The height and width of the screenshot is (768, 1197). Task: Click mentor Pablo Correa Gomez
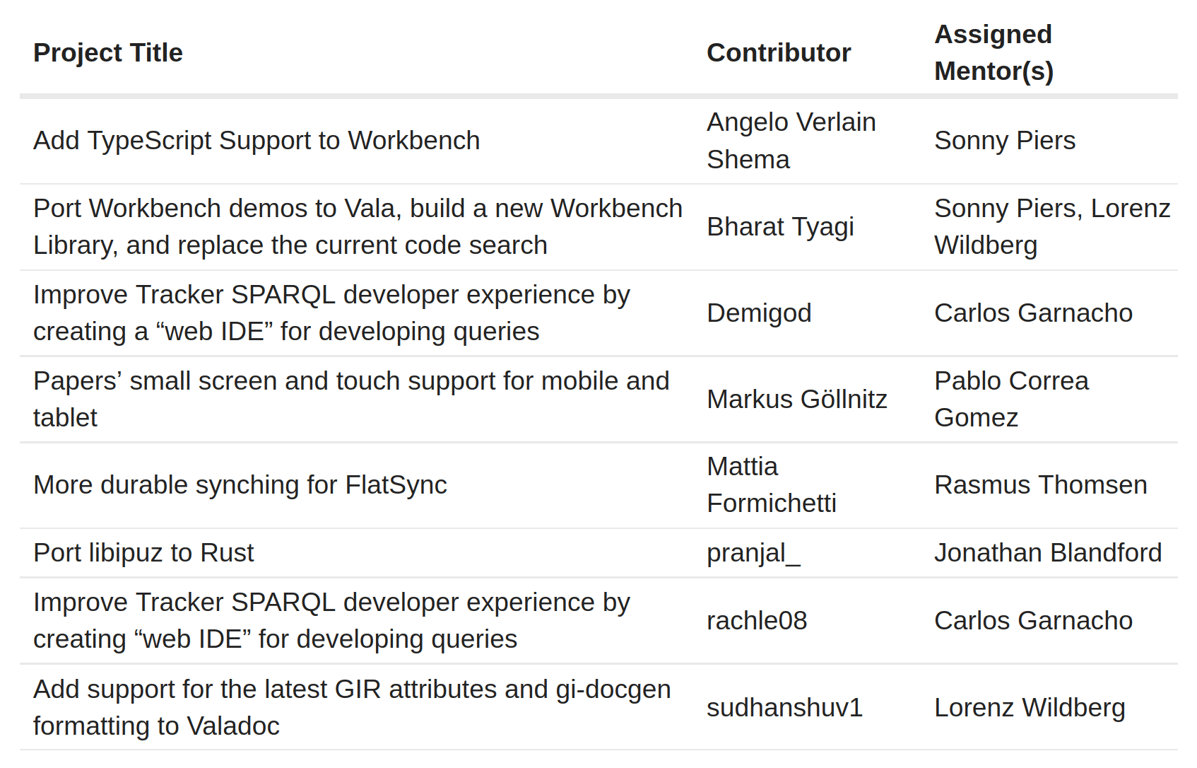[x=1011, y=399]
